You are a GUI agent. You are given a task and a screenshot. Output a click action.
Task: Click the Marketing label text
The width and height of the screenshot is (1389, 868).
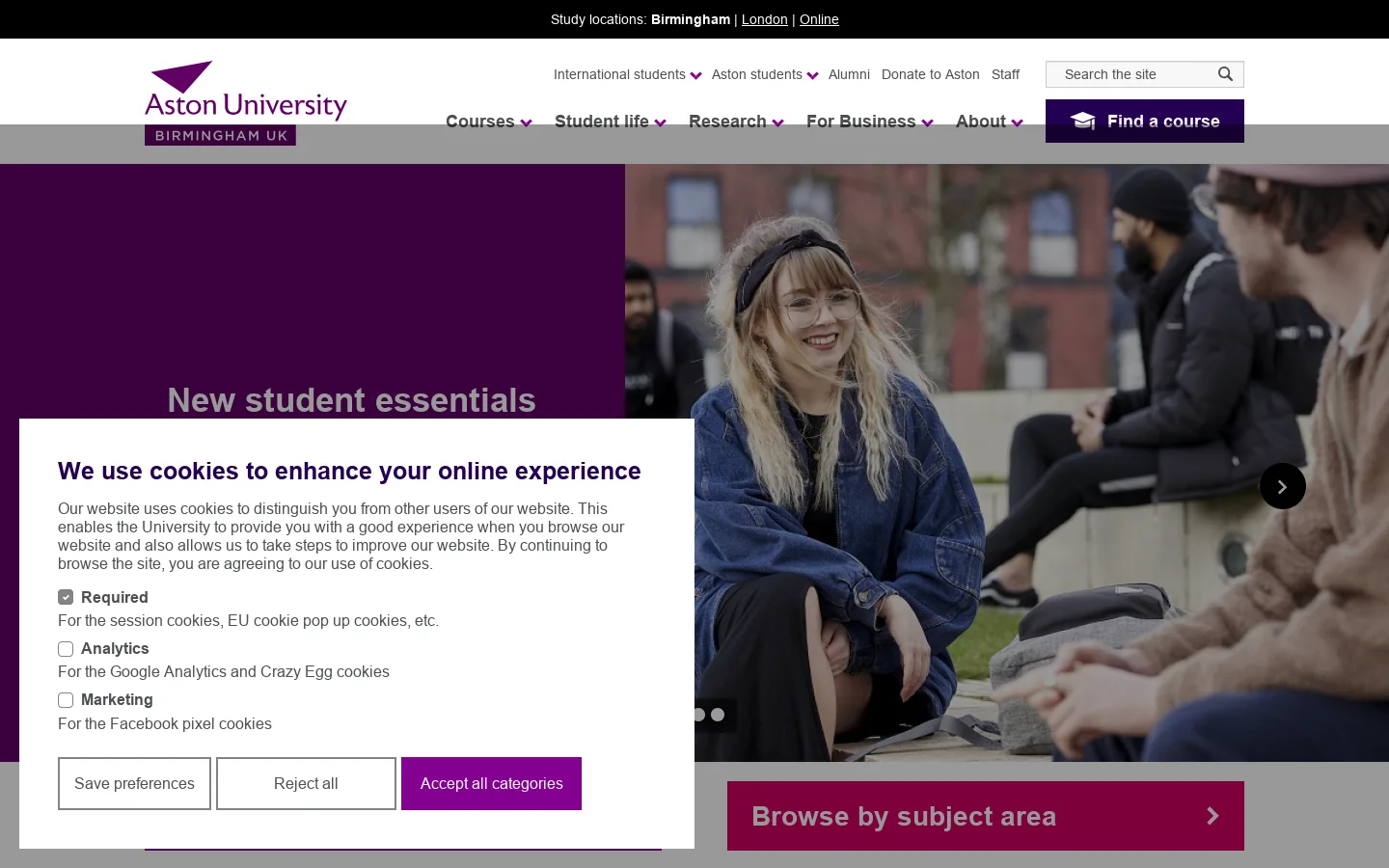click(x=117, y=700)
